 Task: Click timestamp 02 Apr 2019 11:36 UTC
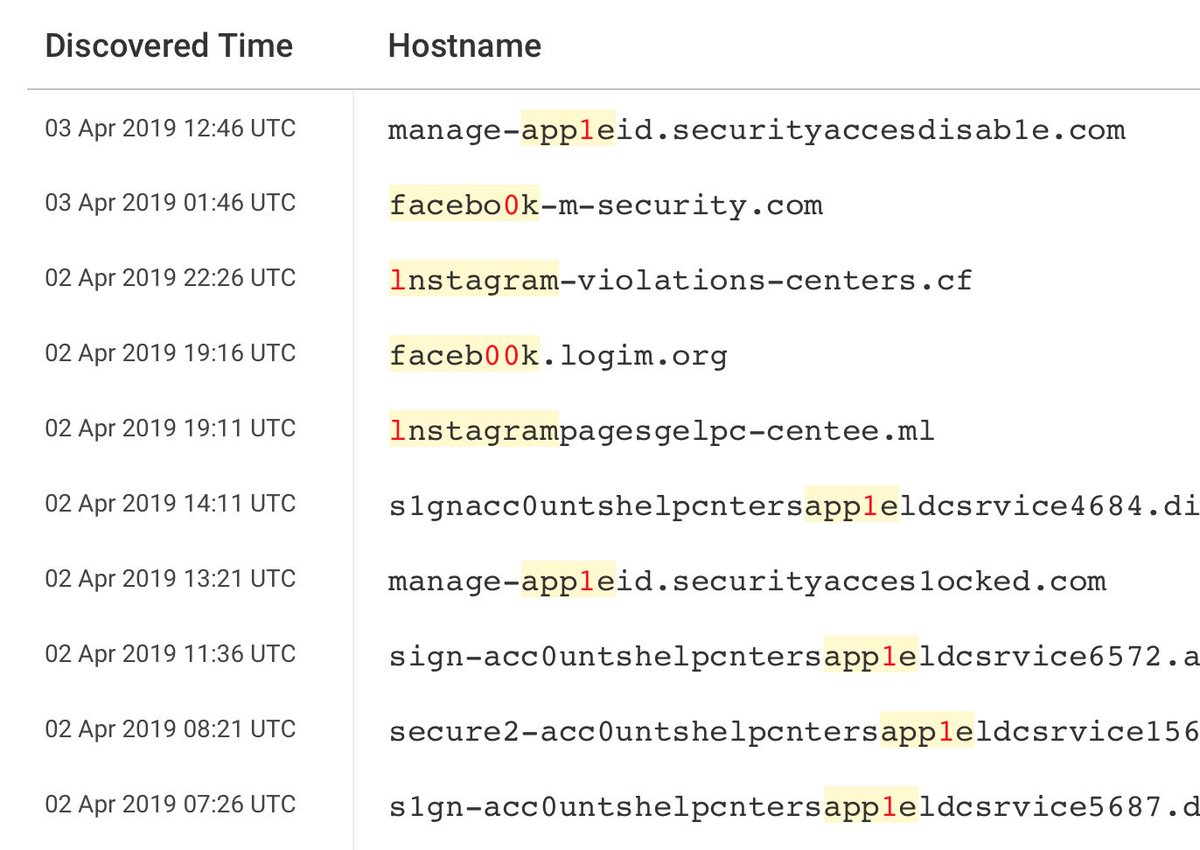[x=171, y=654]
